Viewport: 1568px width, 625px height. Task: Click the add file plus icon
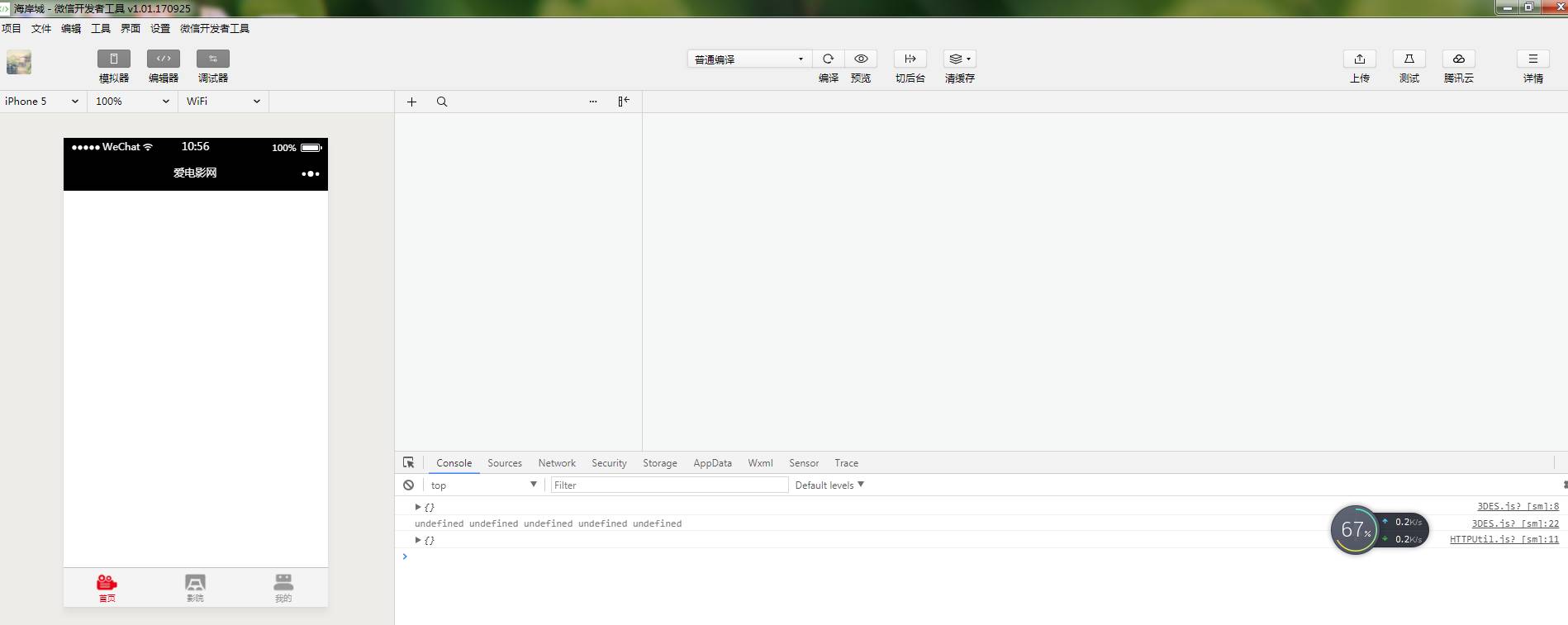(411, 102)
